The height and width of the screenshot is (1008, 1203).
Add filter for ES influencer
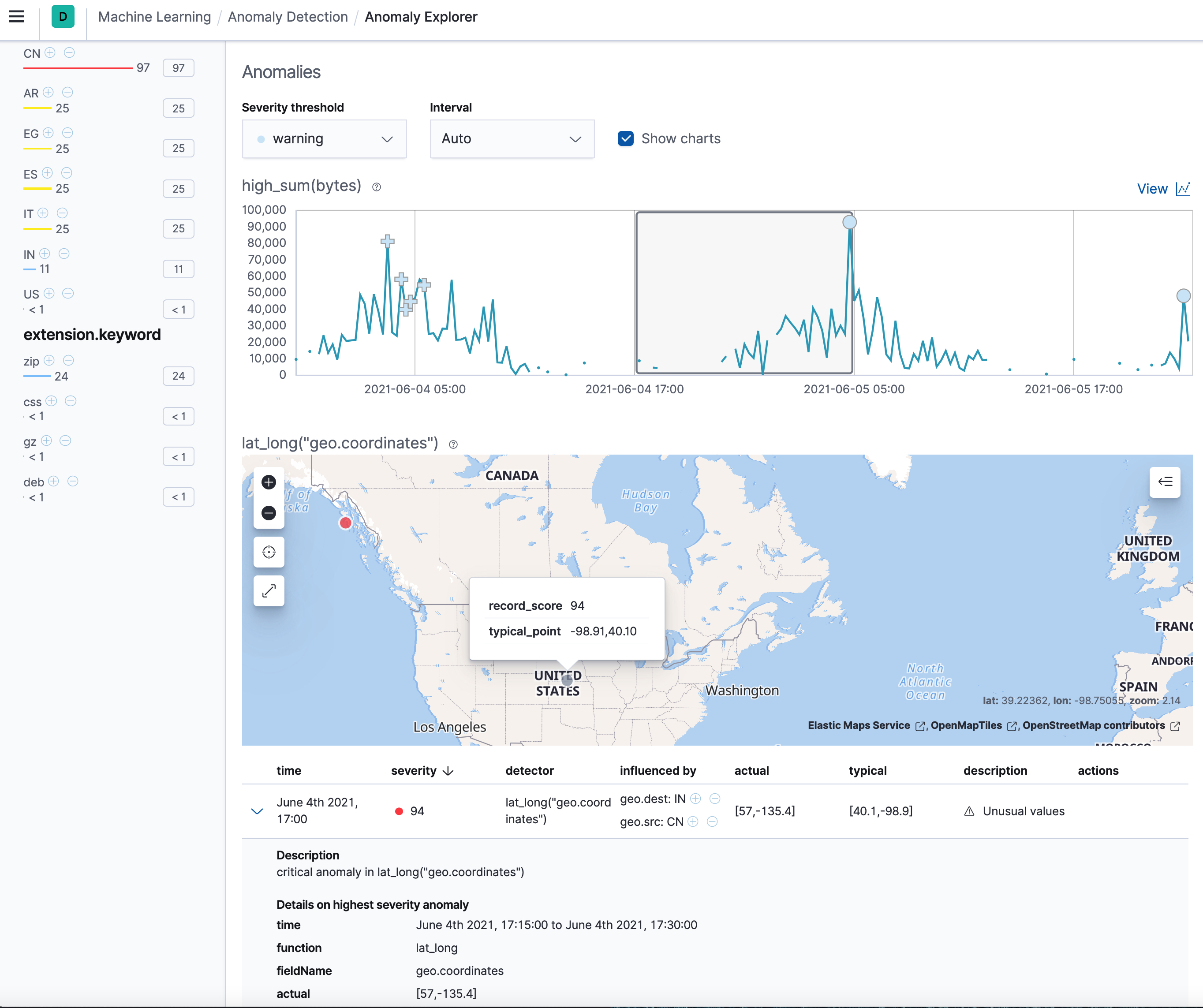pos(48,173)
